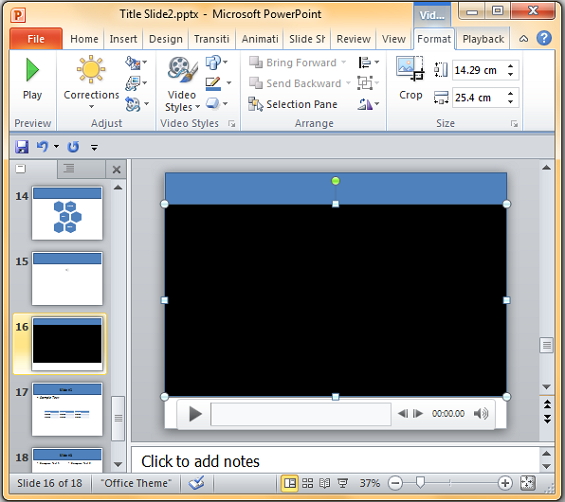Open the Poster Frame dropdown
Image resolution: width=565 pixels, height=502 pixels.
coord(136,83)
